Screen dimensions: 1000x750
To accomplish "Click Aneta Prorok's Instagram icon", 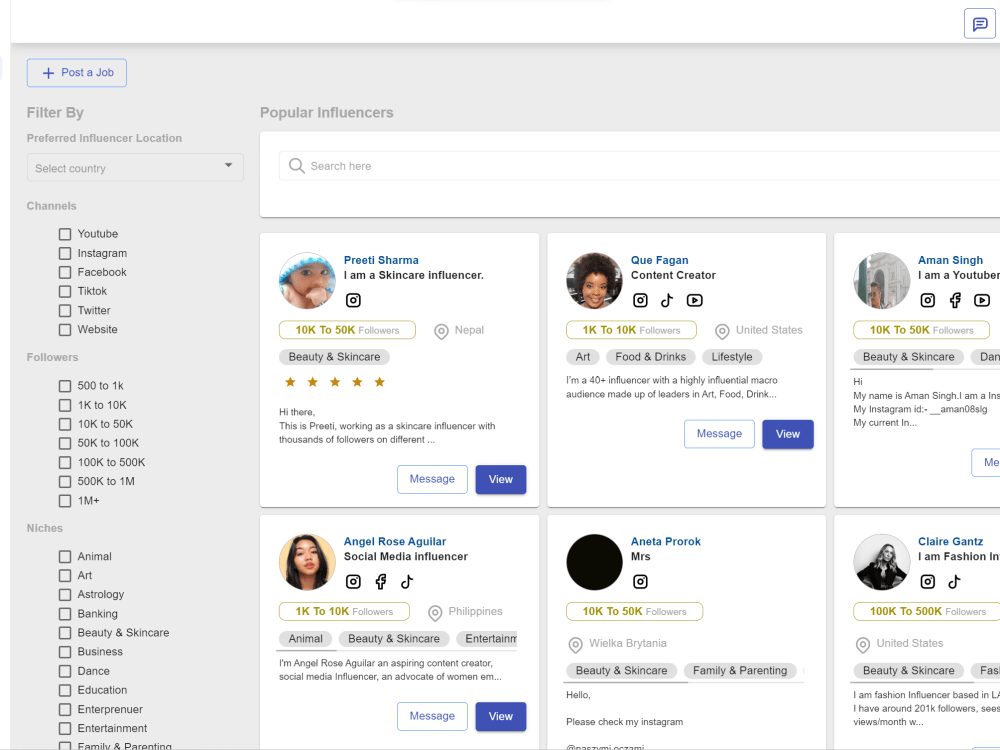I will point(640,582).
